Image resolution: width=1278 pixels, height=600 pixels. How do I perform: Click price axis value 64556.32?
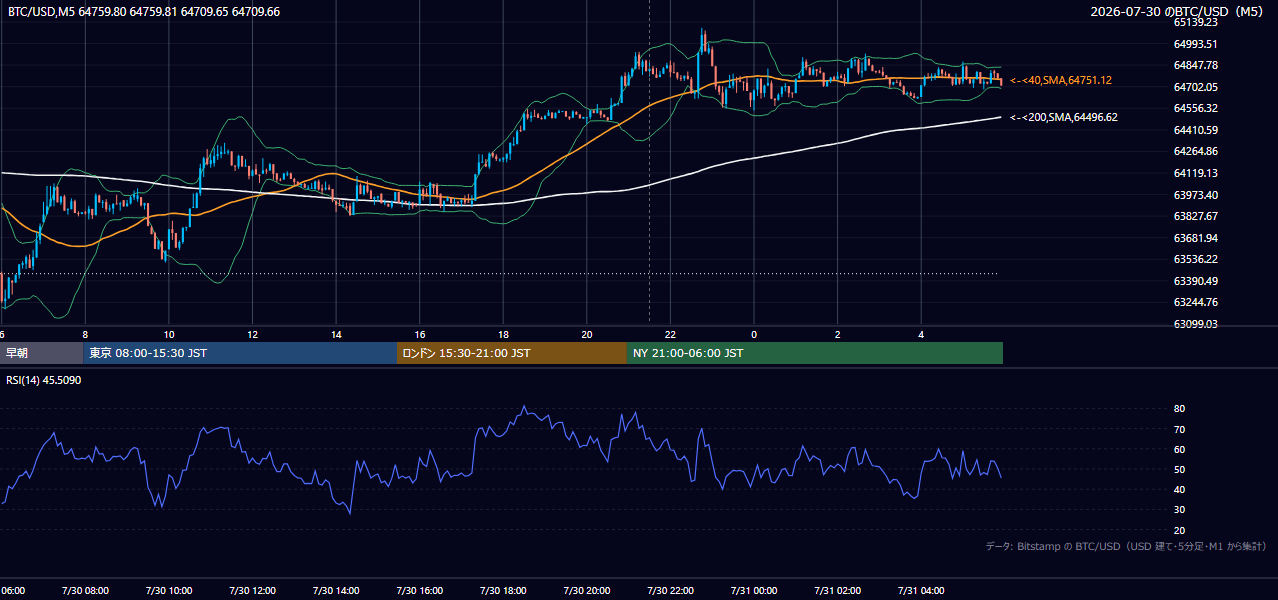pos(1196,108)
